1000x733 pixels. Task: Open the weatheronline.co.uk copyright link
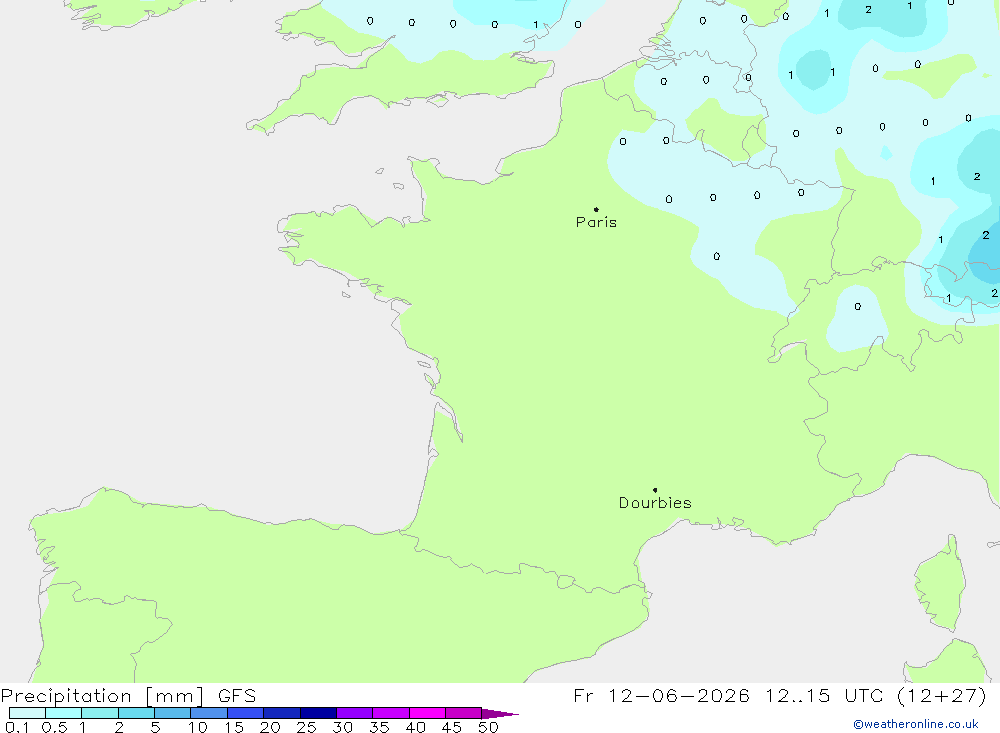point(916,724)
